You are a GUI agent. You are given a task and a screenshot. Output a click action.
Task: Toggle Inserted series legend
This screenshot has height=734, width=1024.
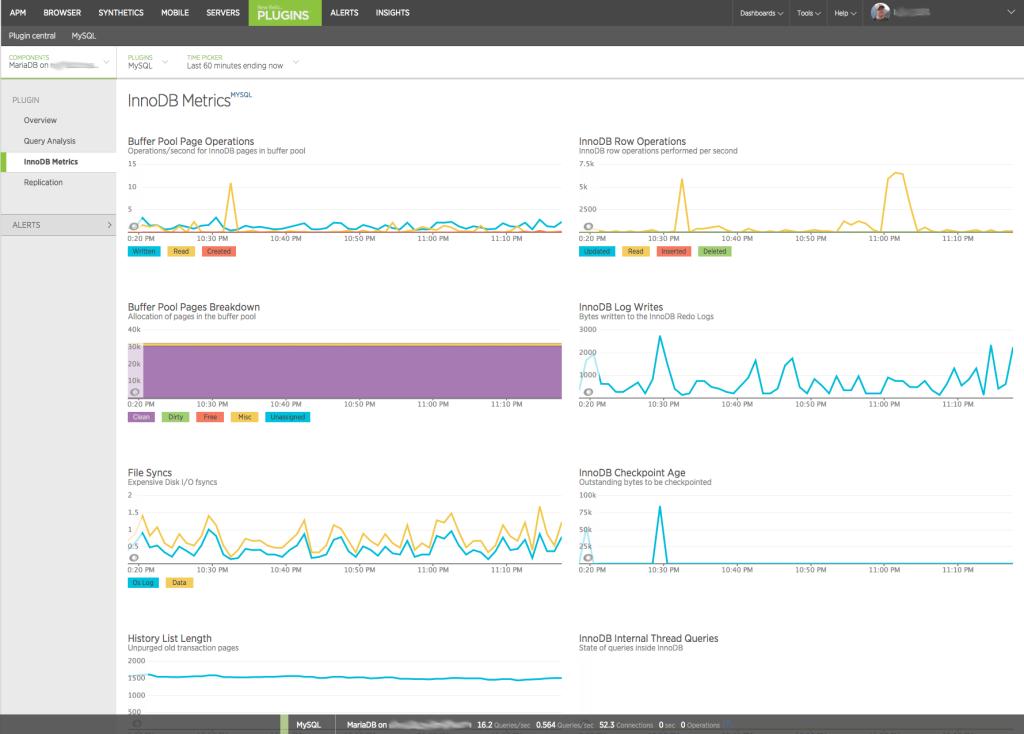[x=673, y=251]
